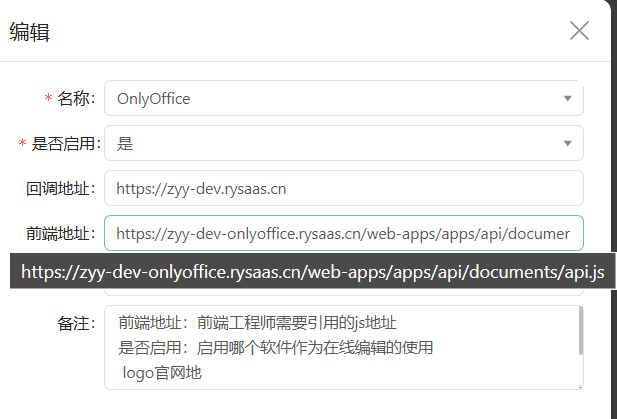
Task: Click the api.js URL tooltip
Action: pyautogui.click(x=312, y=271)
